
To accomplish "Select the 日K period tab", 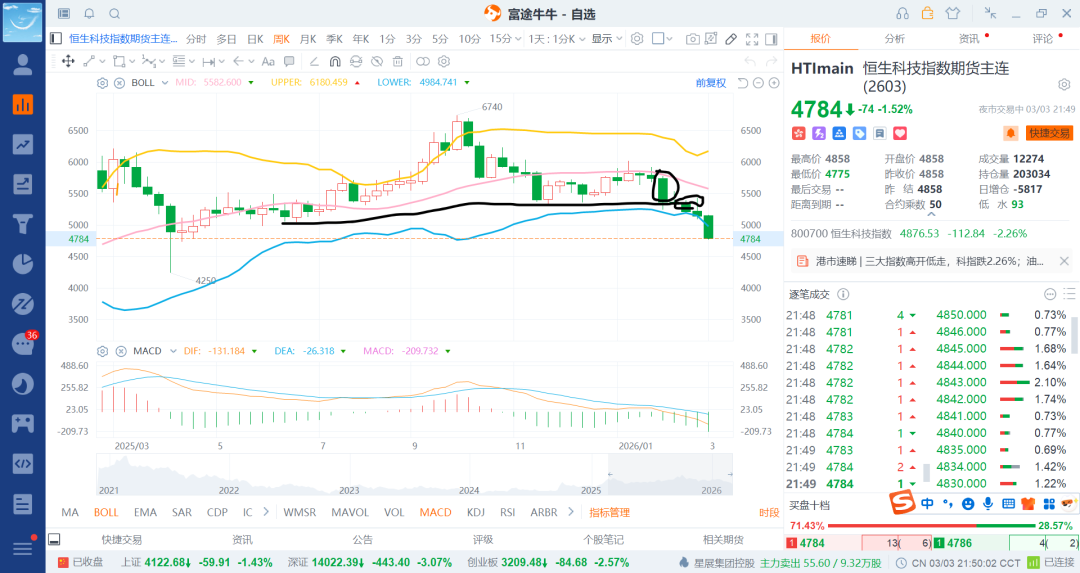I will (255, 39).
